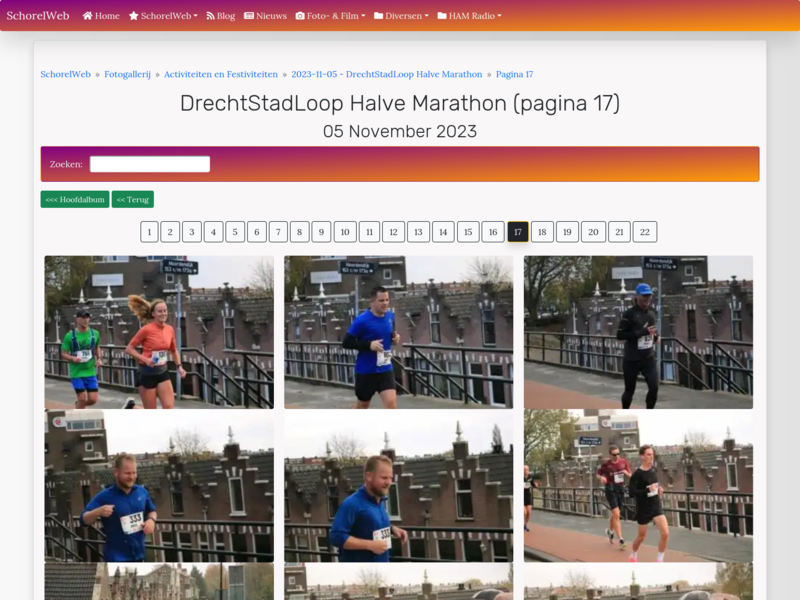Go to gallery page 4
The image size is (800, 600).
coord(213,232)
